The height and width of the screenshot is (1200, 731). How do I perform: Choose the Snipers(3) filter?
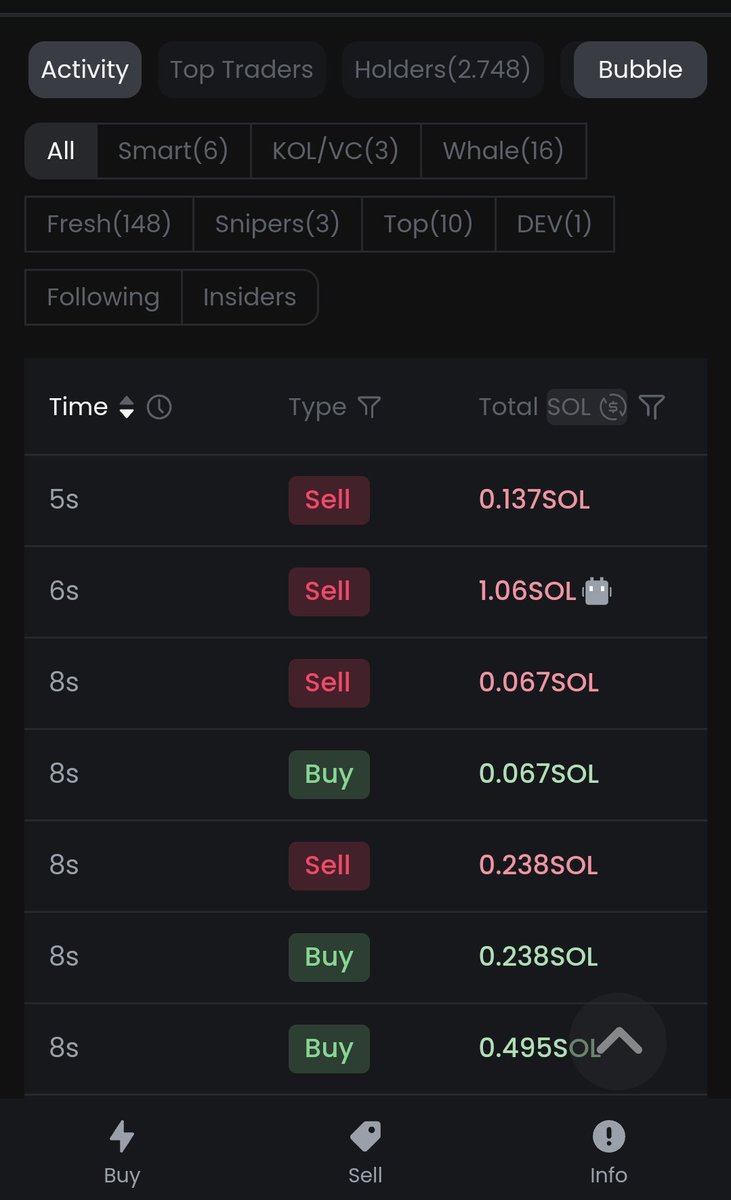277,224
